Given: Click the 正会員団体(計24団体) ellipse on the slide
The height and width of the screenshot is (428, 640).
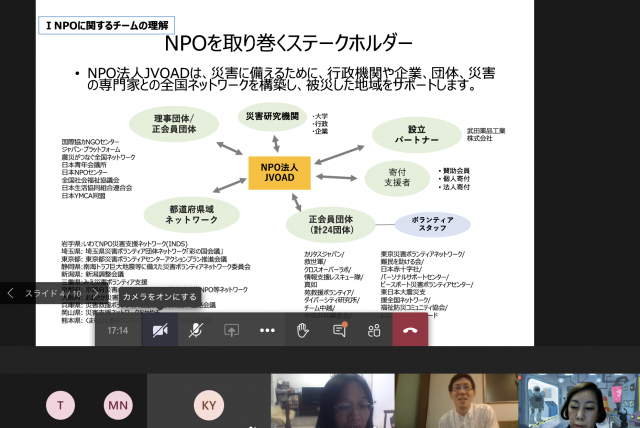Looking at the screenshot, I should (x=331, y=225).
